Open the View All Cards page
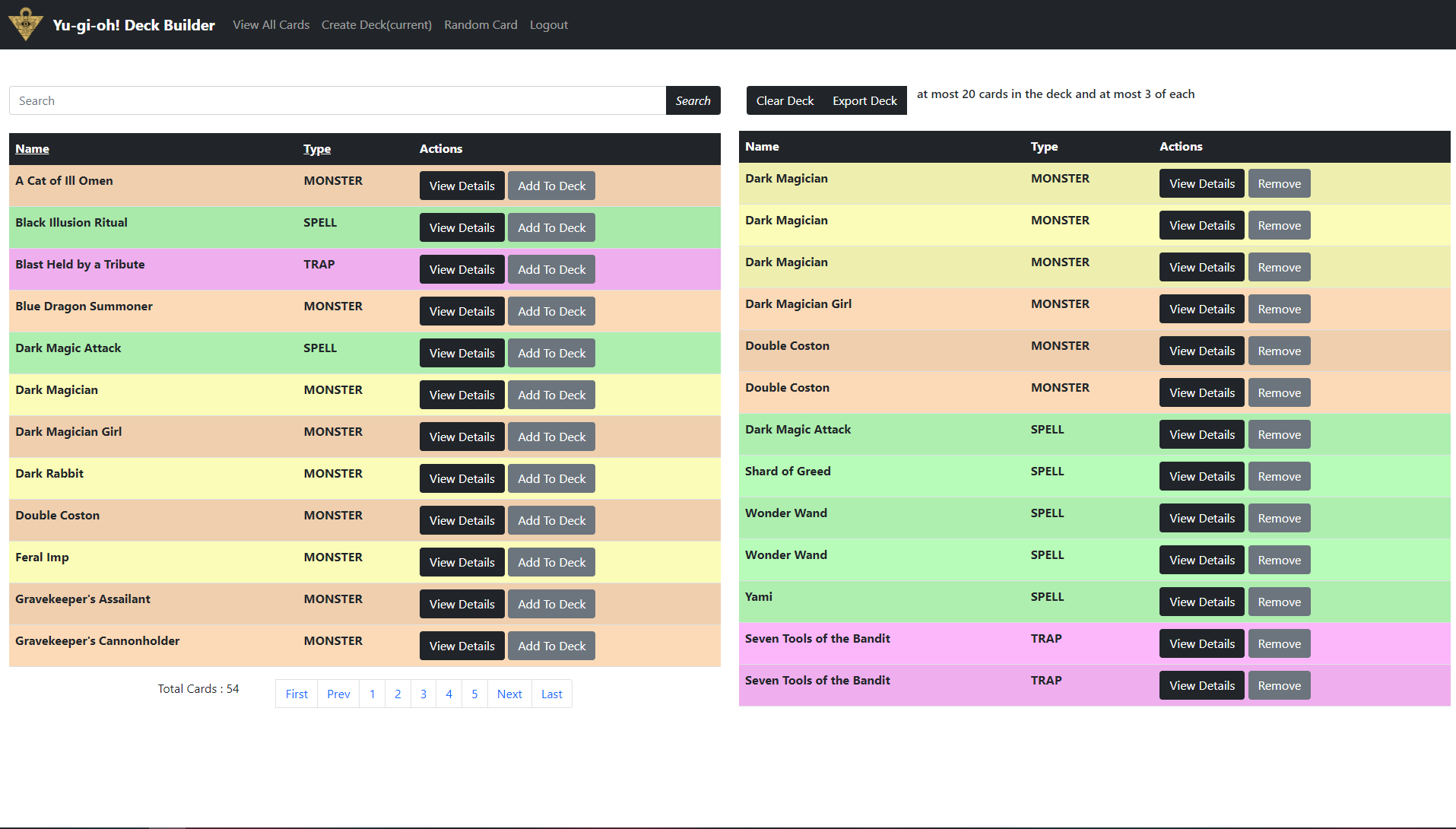The width and height of the screenshot is (1456, 829). click(270, 24)
